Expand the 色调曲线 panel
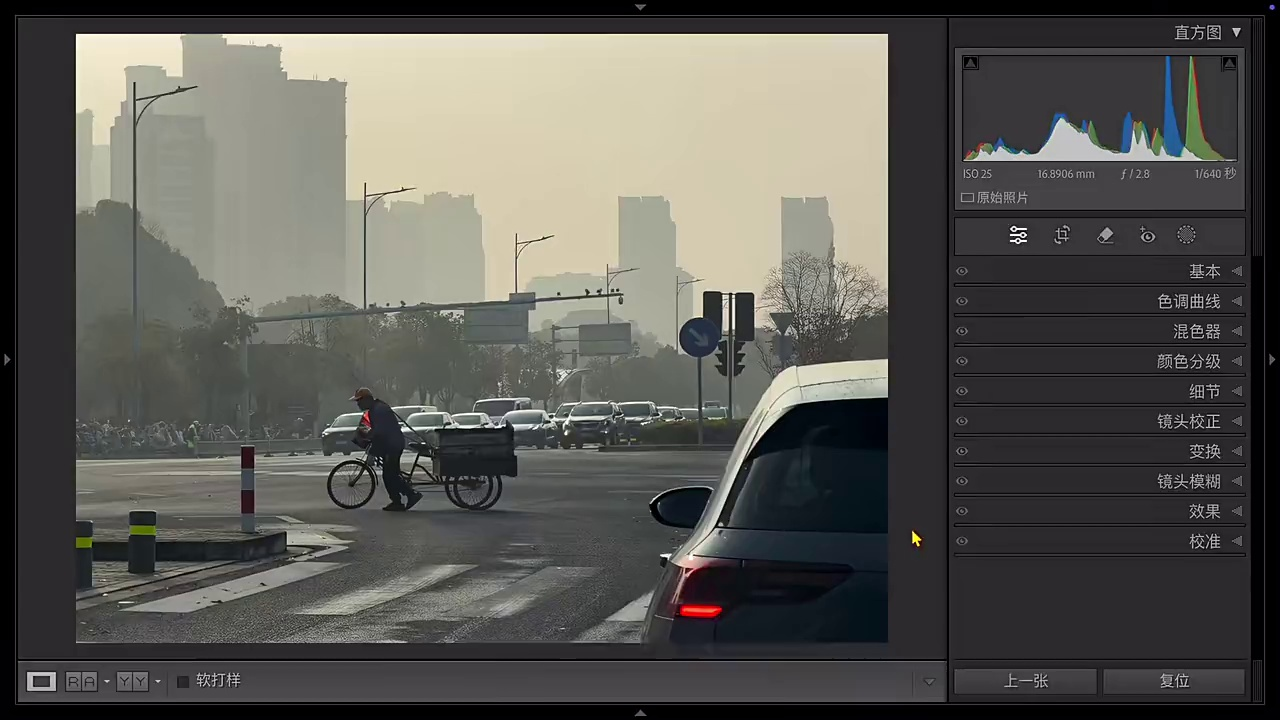 1100,301
